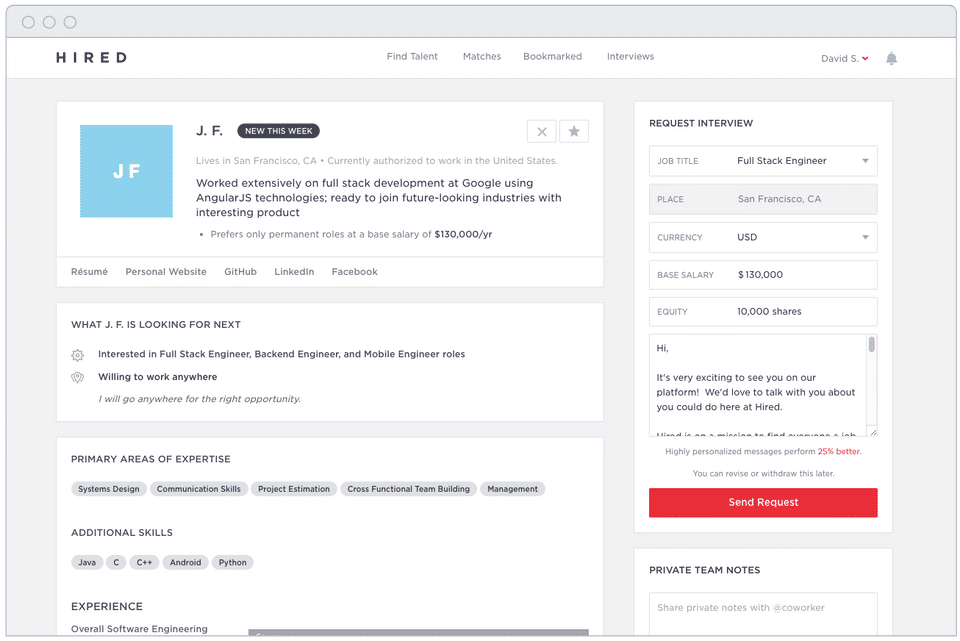Select the C++ skill tag
This screenshot has height=641, width=960.
(x=144, y=563)
